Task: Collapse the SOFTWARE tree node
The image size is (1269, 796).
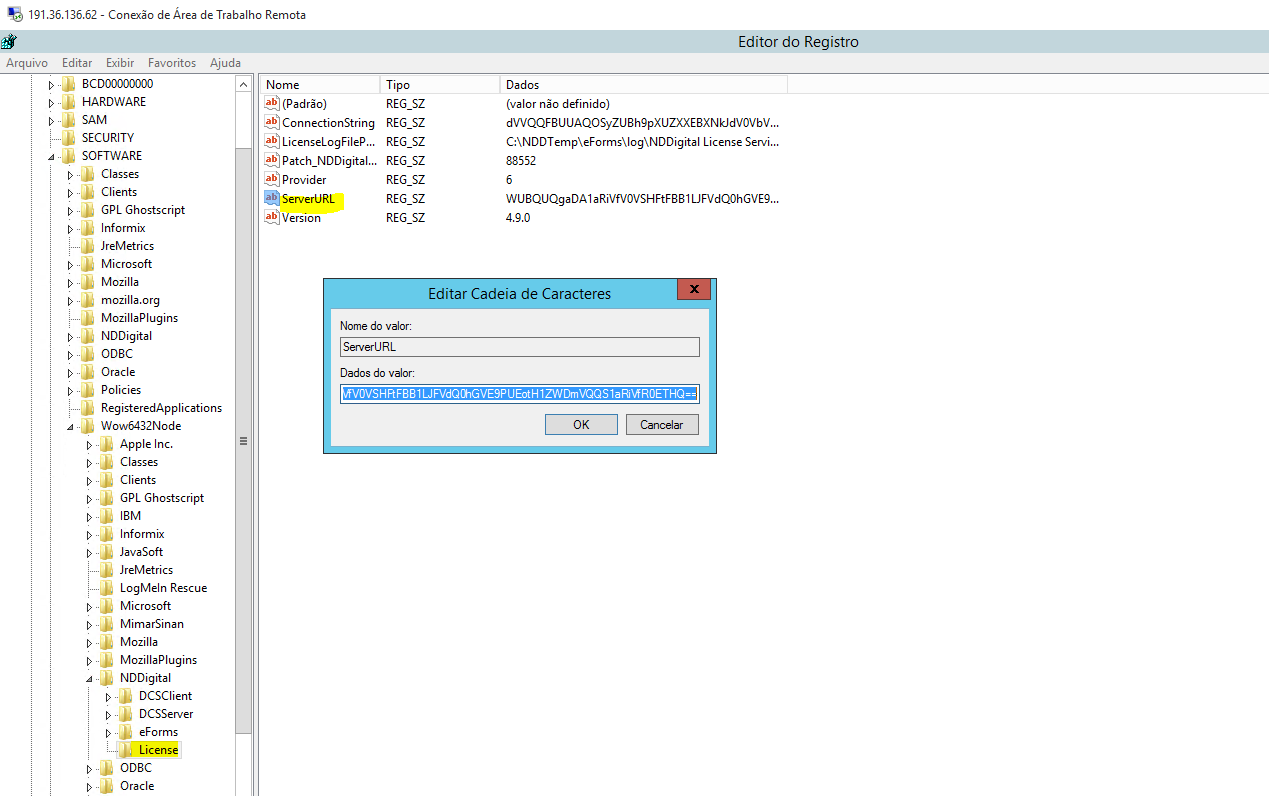Action: point(51,157)
